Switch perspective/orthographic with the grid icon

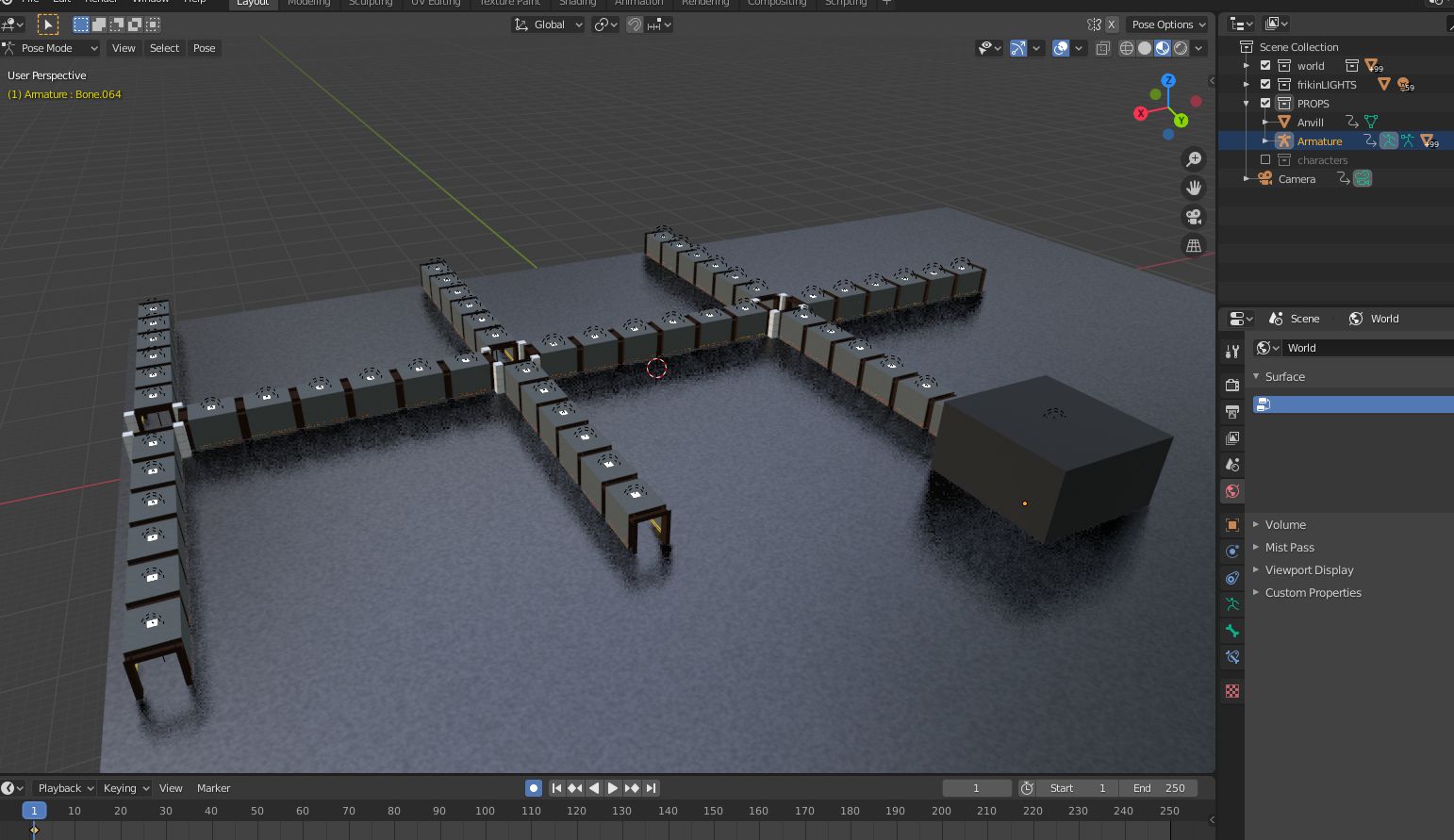pyautogui.click(x=1194, y=245)
